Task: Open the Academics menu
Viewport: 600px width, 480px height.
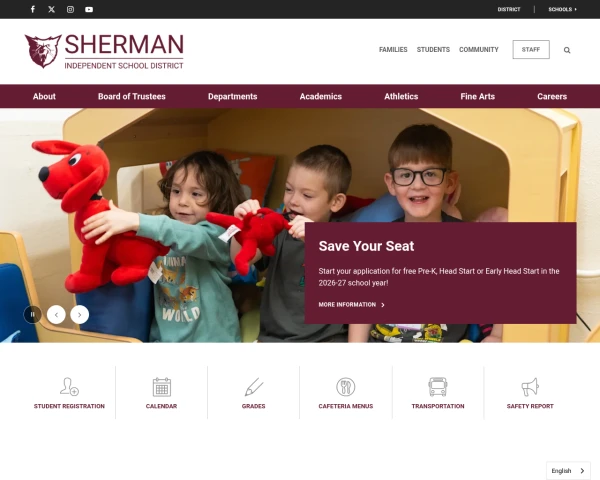Action: pyautogui.click(x=321, y=96)
